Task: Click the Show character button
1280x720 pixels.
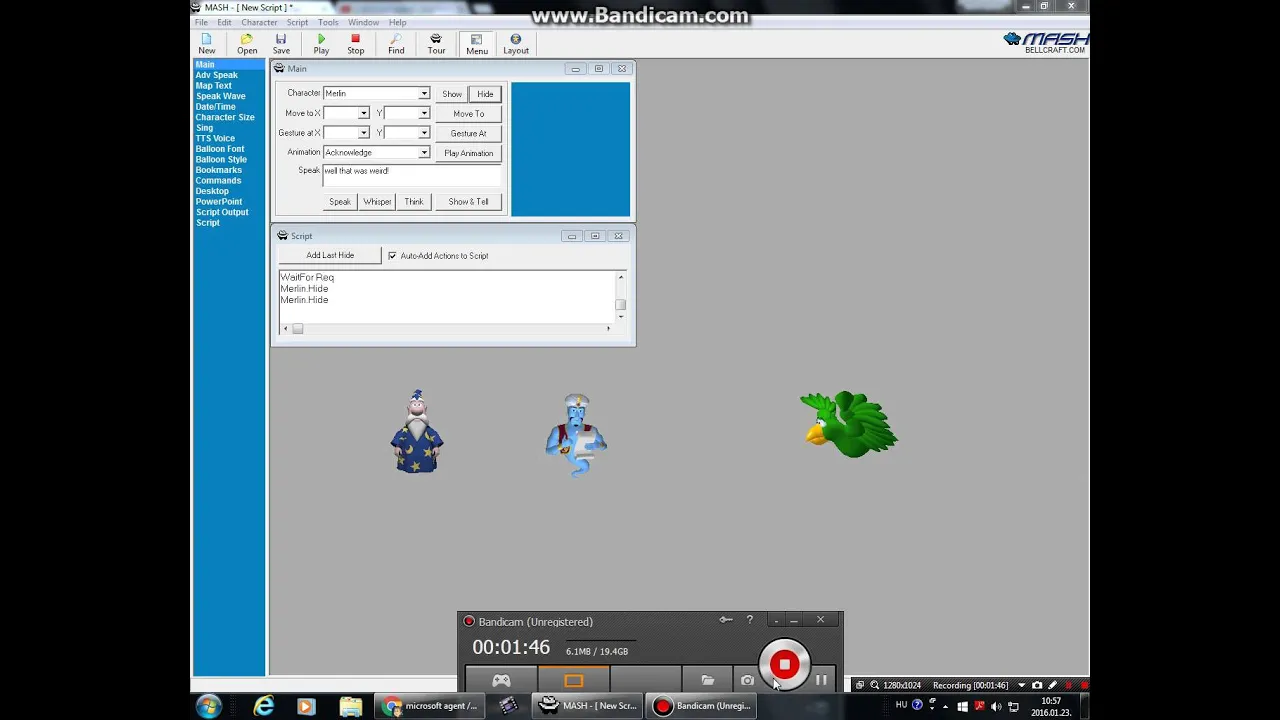Action: click(x=452, y=94)
